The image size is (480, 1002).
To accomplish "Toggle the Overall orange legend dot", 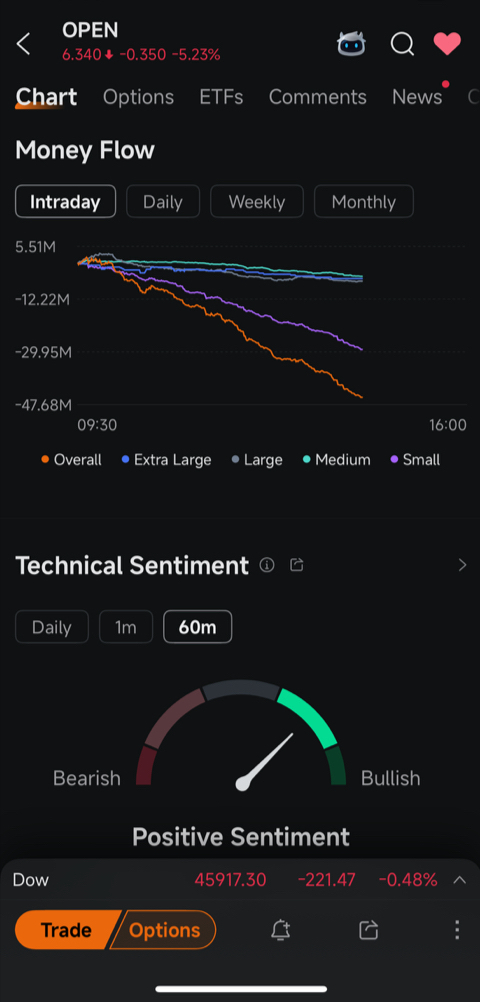I will (x=45, y=459).
